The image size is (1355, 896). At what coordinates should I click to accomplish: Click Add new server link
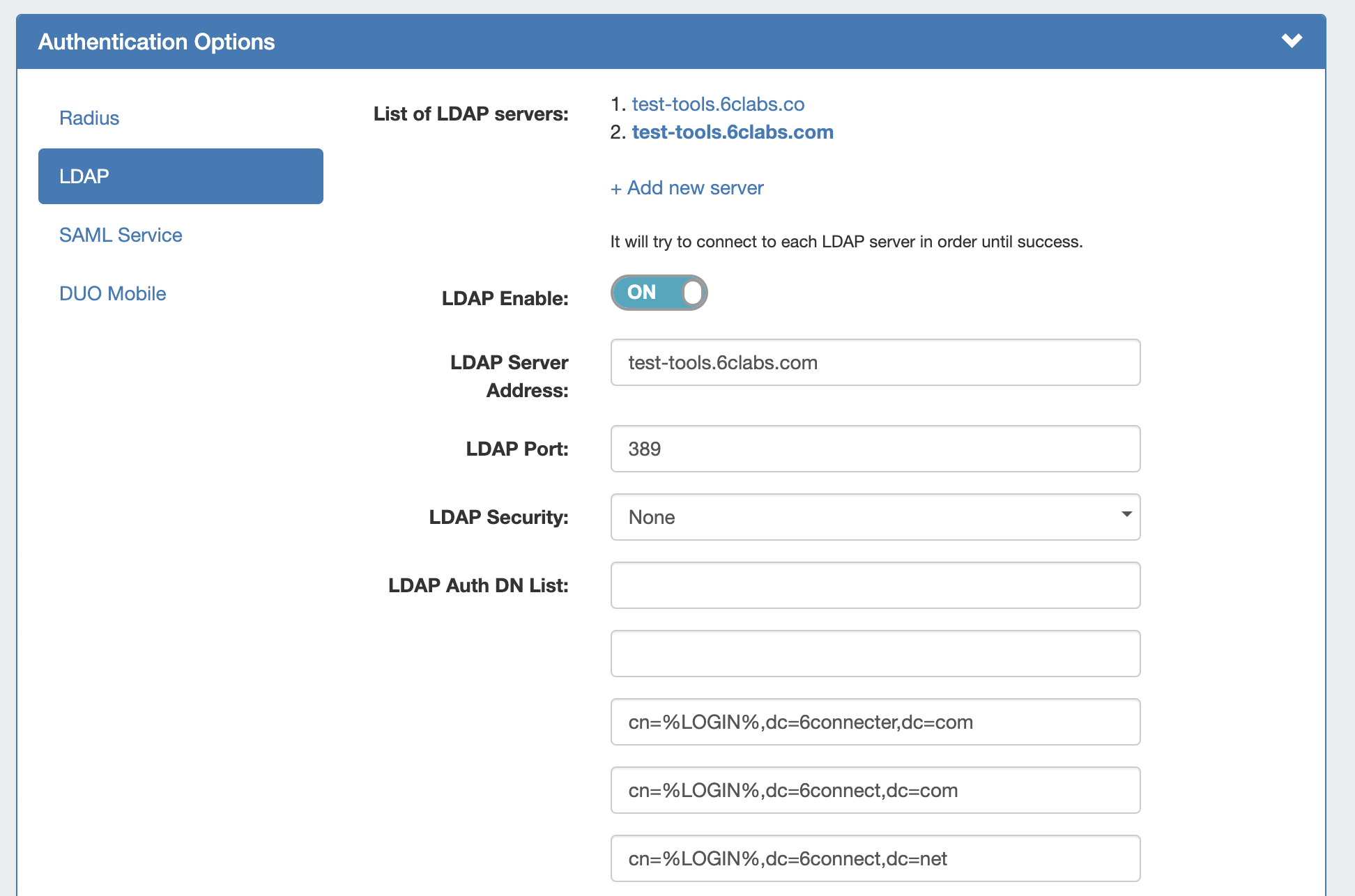[695, 187]
